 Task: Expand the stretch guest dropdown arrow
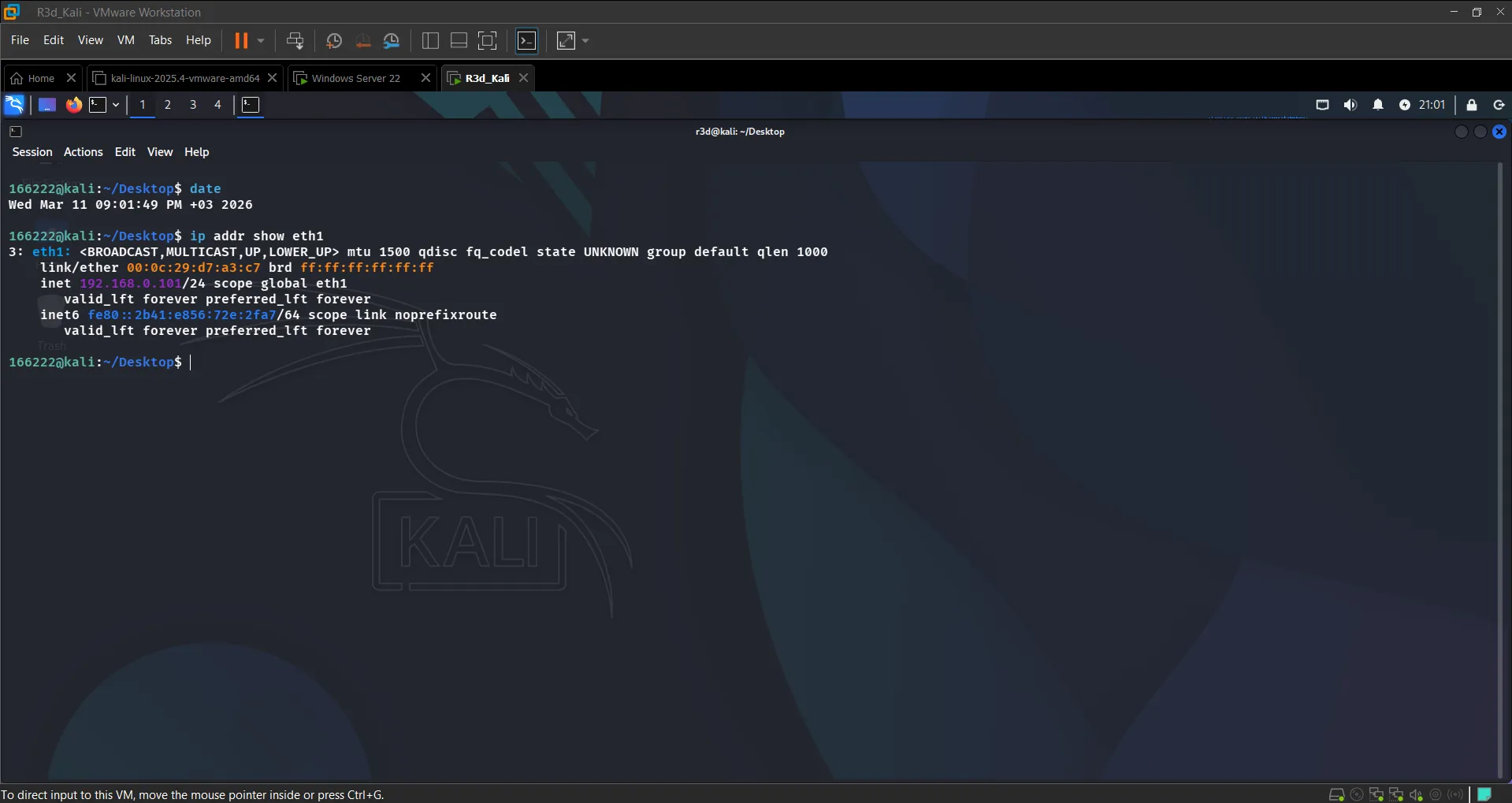click(585, 41)
